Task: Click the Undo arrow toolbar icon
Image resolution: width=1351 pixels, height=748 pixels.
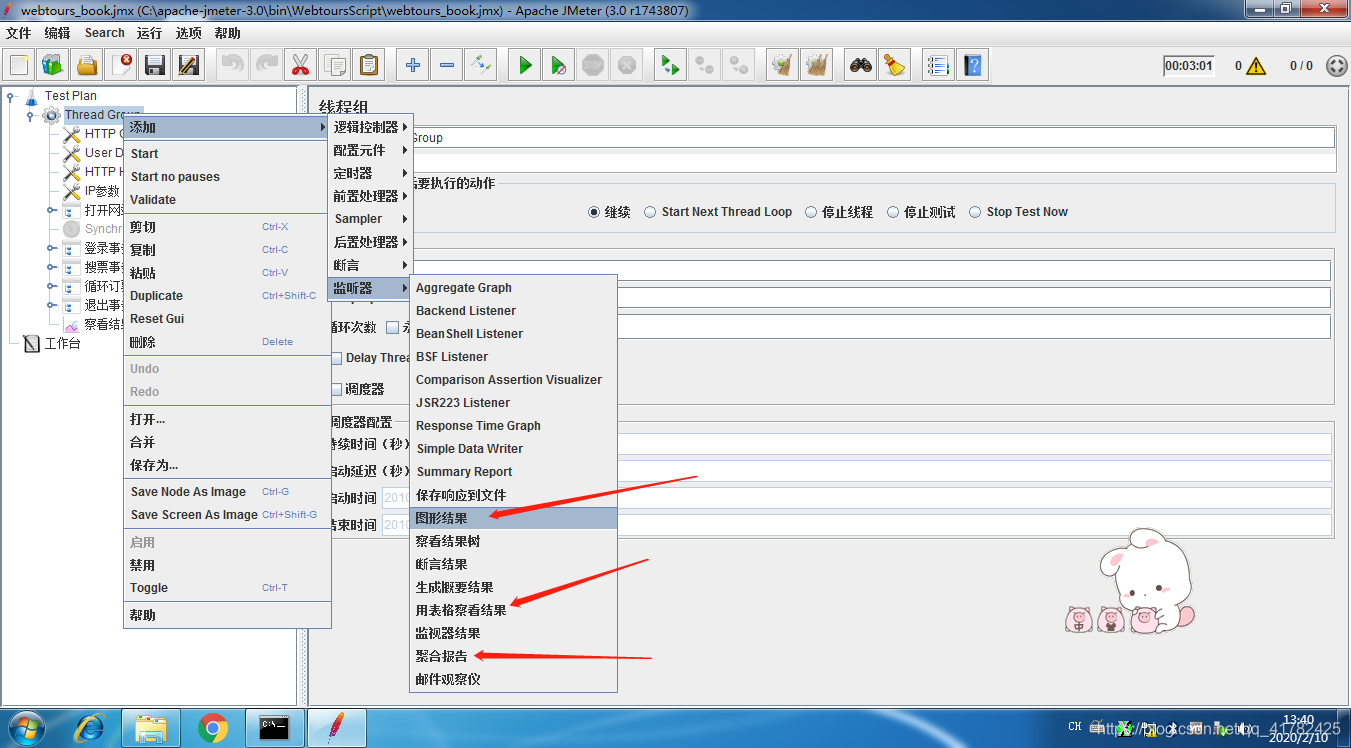Action: click(x=231, y=66)
